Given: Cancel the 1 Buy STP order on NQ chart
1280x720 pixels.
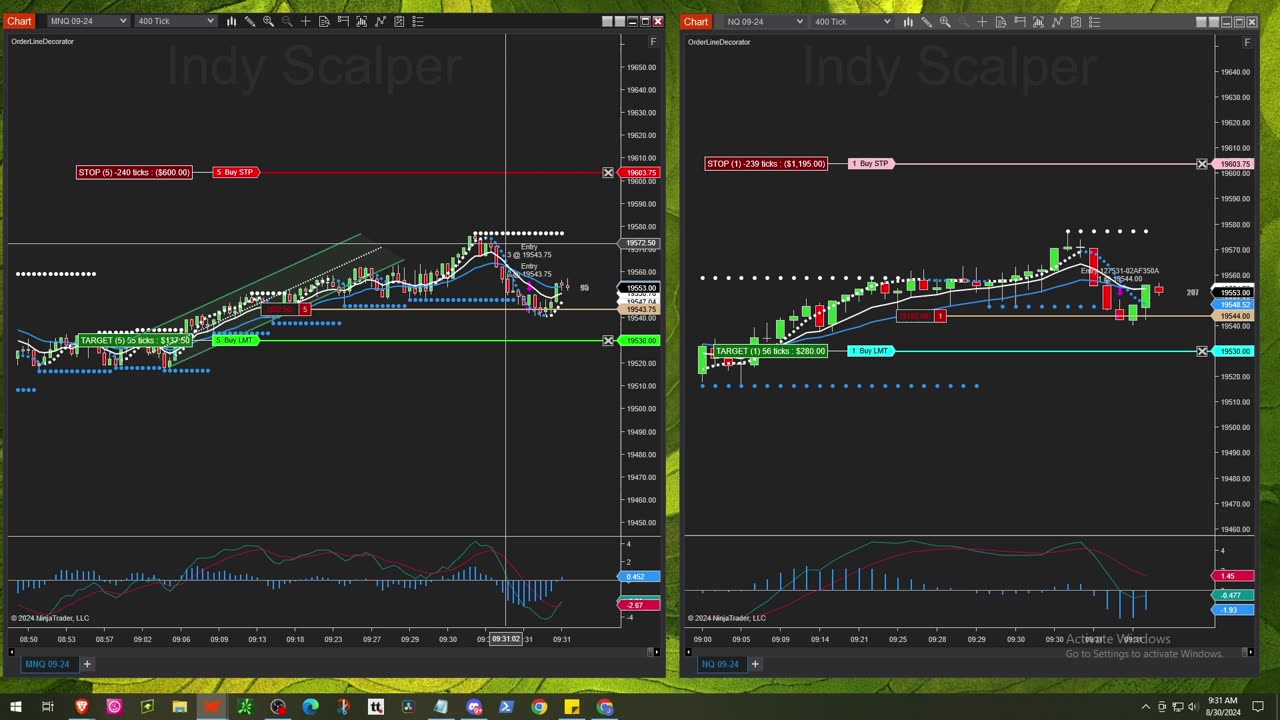Looking at the screenshot, I should (1202, 164).
